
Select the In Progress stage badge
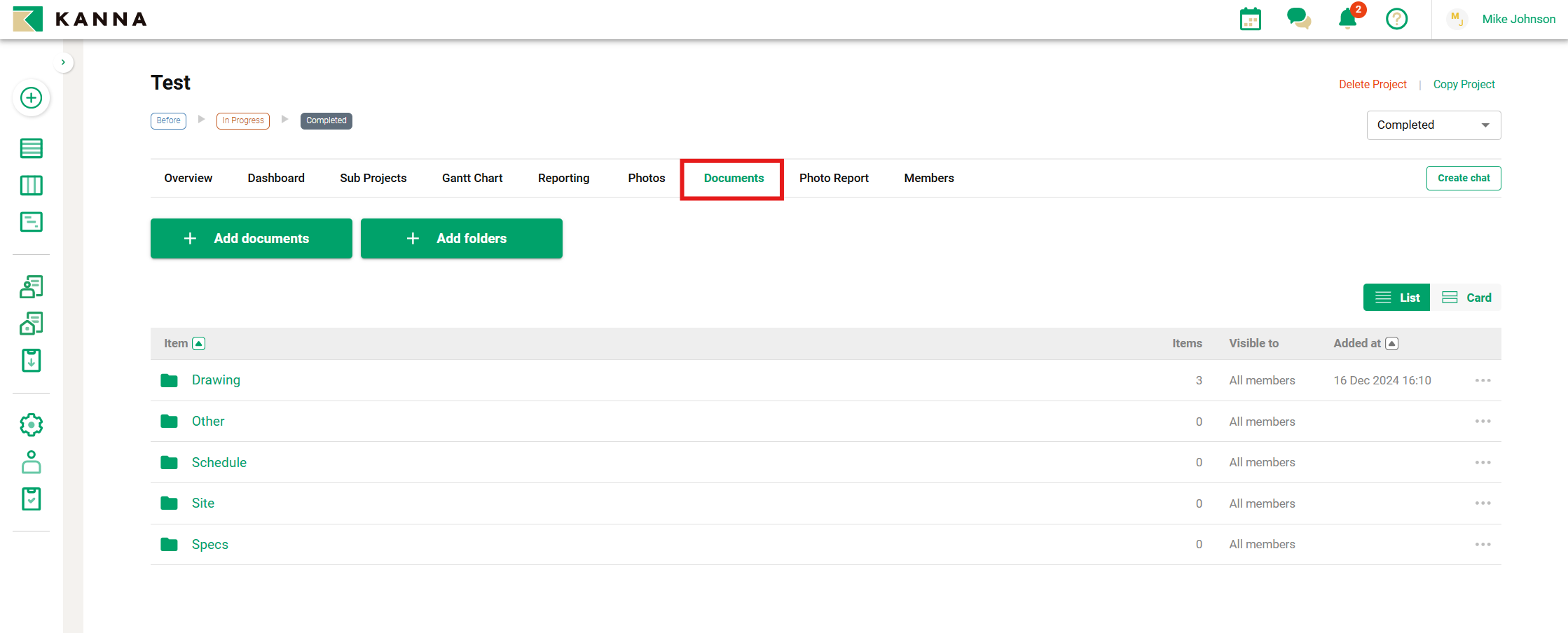point(243,120)
